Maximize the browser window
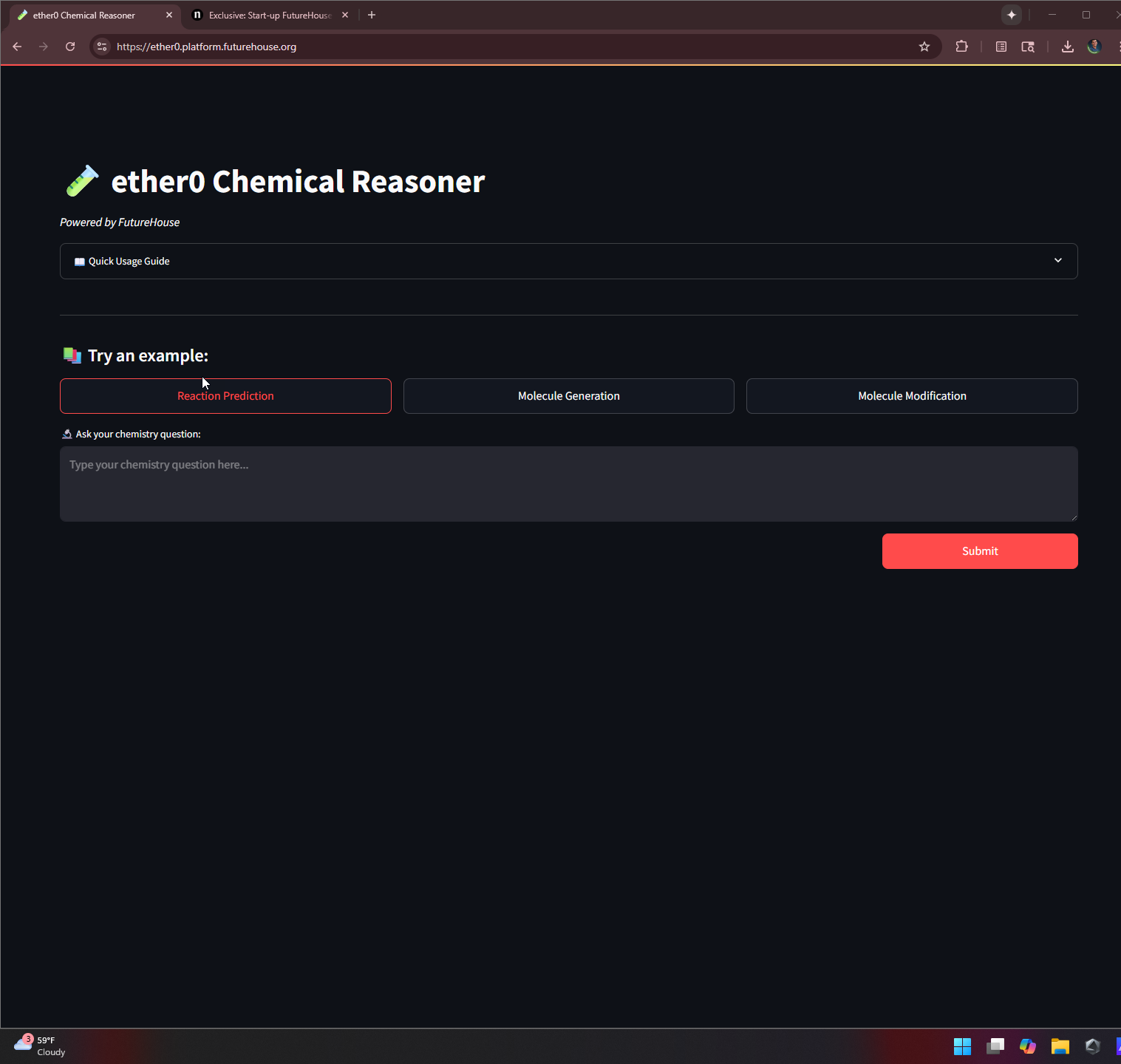Viewport: 1121px width, 1064px height. point(1086,15)
